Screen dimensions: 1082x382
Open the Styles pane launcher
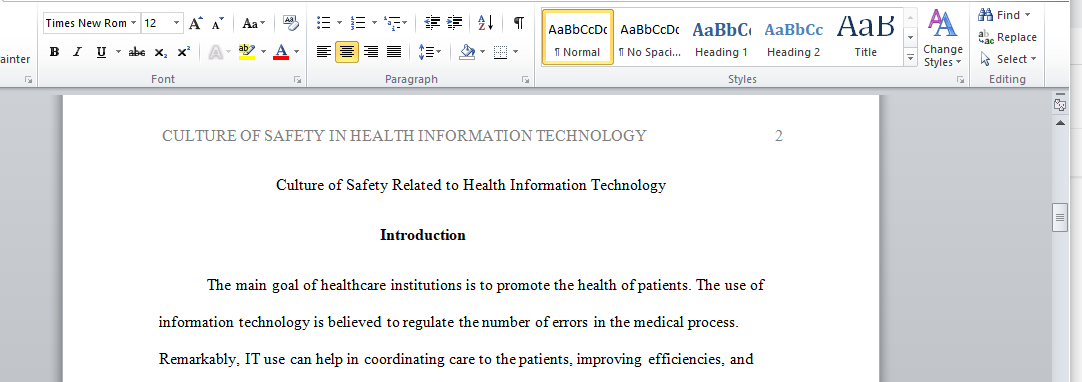pyautogui.click(x=961, y=80)
